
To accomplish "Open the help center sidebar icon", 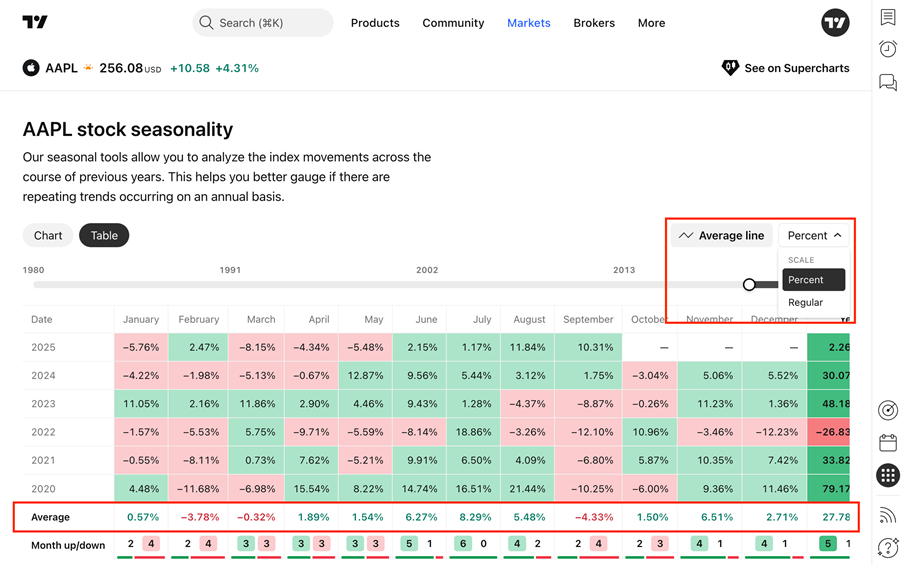I will (888, 547).
